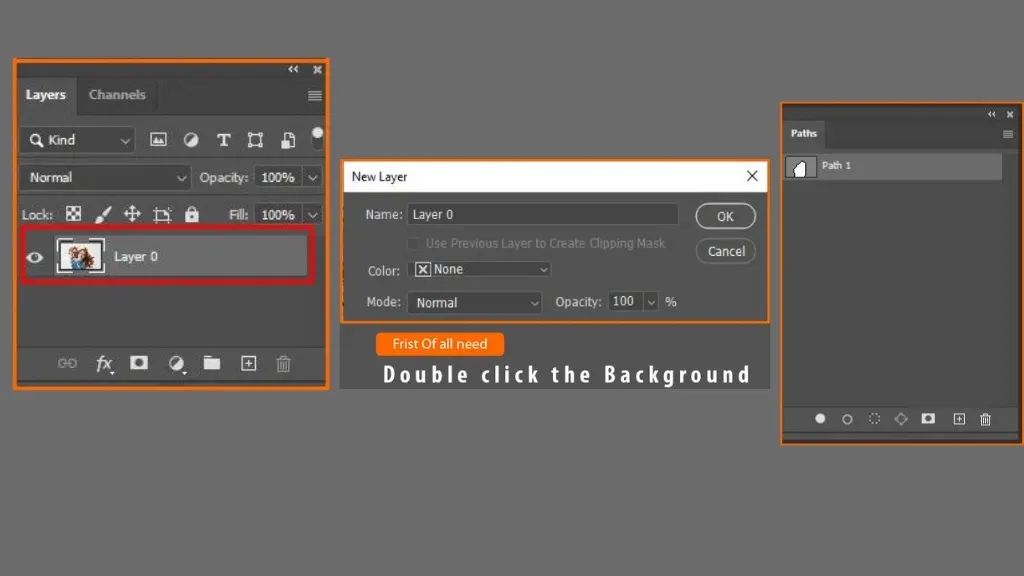
Task: Expand the Fill slider arrow
Action: (313, 215)
